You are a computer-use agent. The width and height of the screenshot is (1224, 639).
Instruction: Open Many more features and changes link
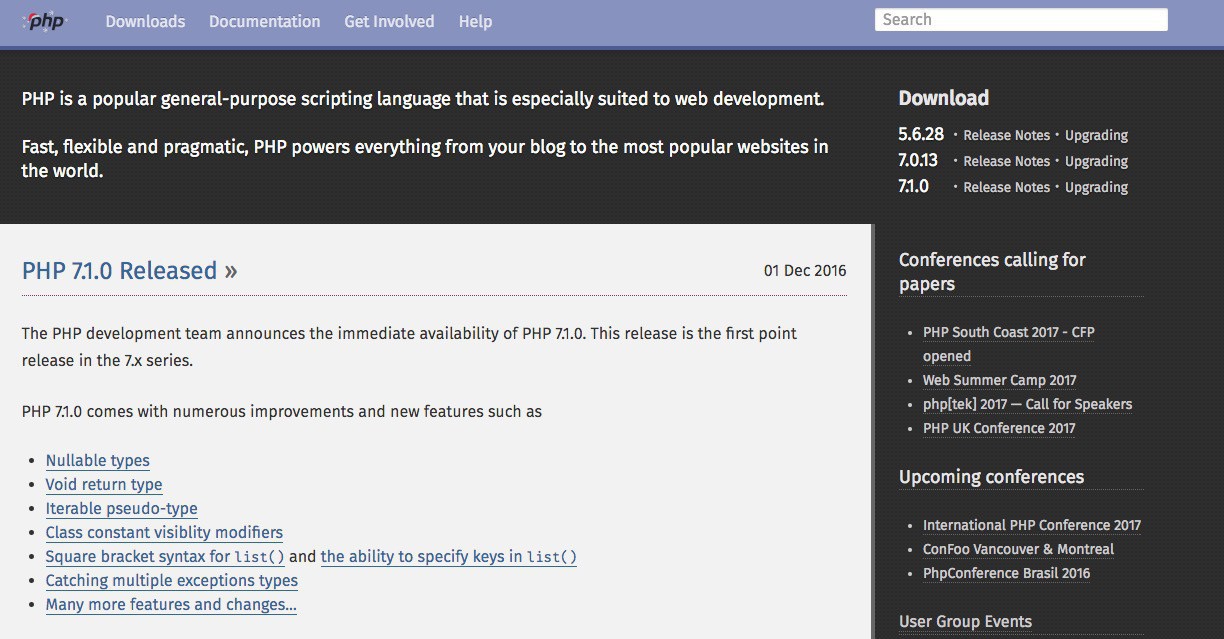(x=171, y=605)
